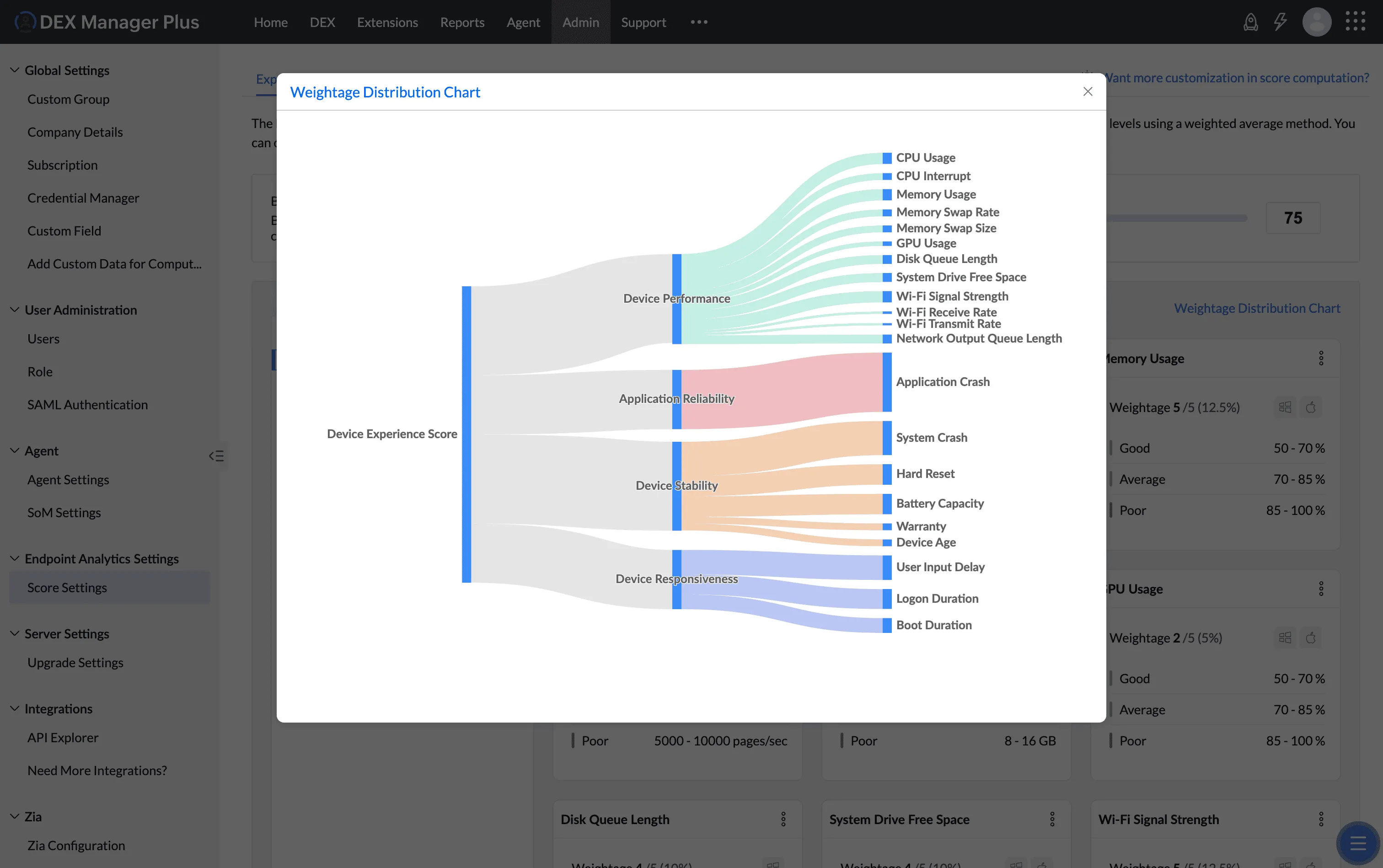Open Zia Configuration
The height and width of the screenshot is (868, 1383).
coord(76,846)
